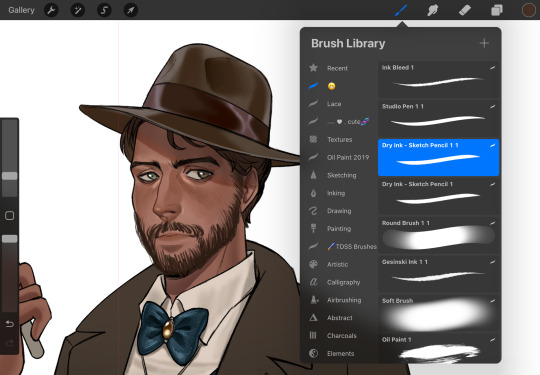Open the Inking brush set
Viewport: 540px width, 375px height.
[336, 193]
